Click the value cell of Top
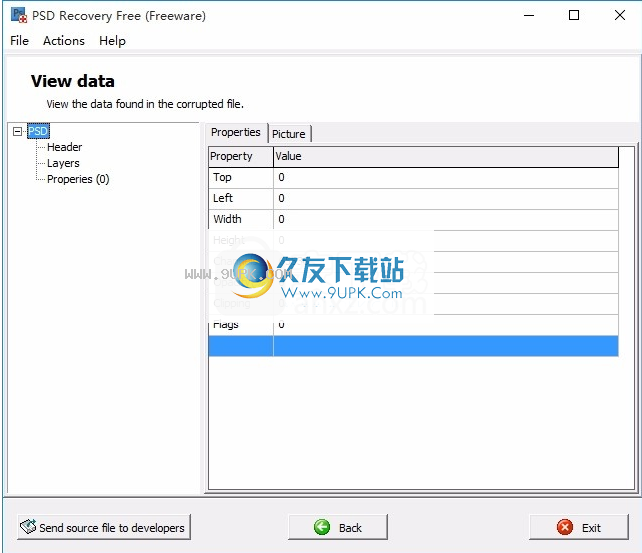This screenshot has height=553, width=642. [445, 178]
